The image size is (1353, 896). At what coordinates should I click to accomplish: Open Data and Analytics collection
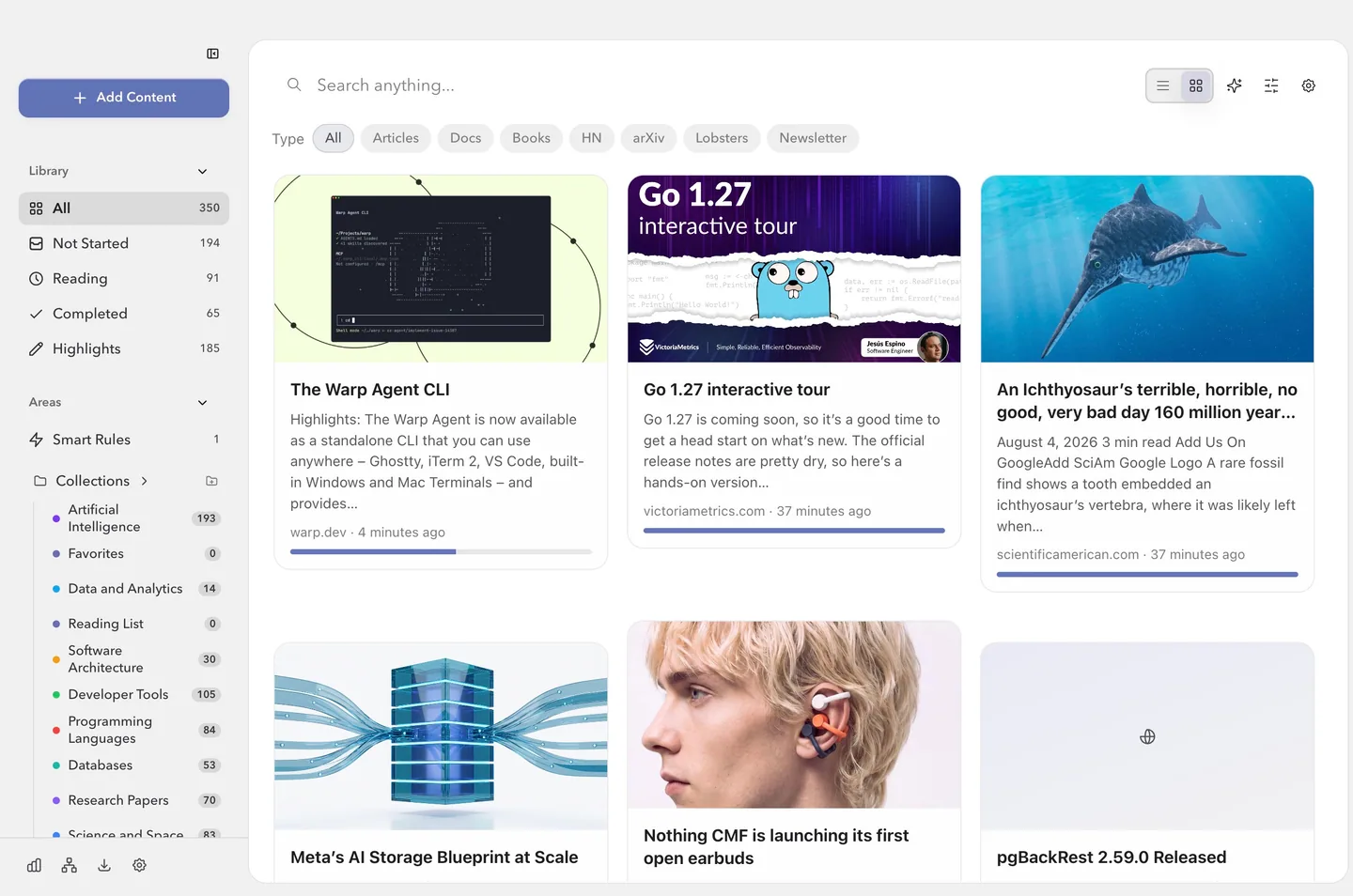coord(135,589)
